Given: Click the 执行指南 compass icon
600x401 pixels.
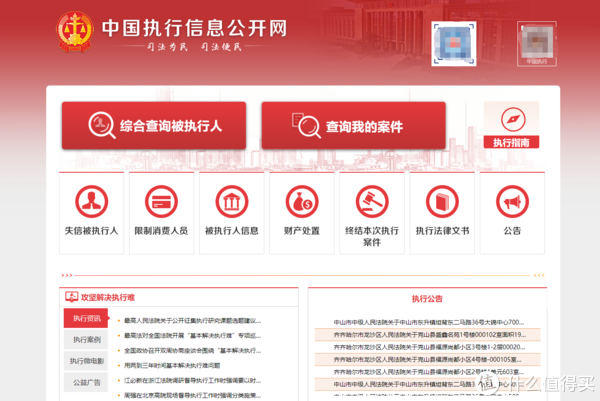Looking at the screenshot, I should 513,119.
